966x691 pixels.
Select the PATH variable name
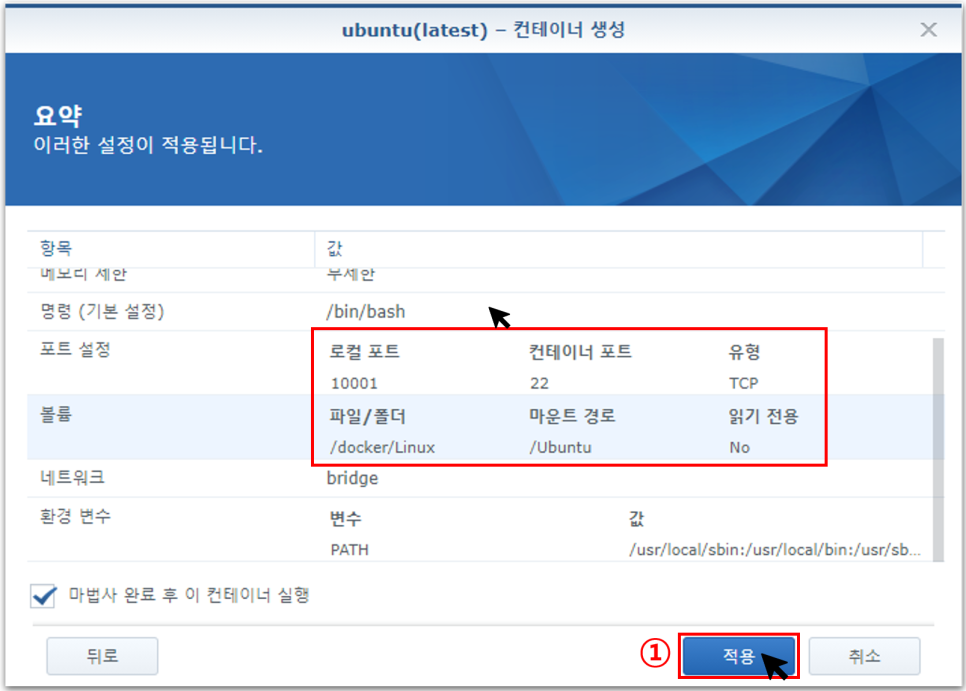349,549
